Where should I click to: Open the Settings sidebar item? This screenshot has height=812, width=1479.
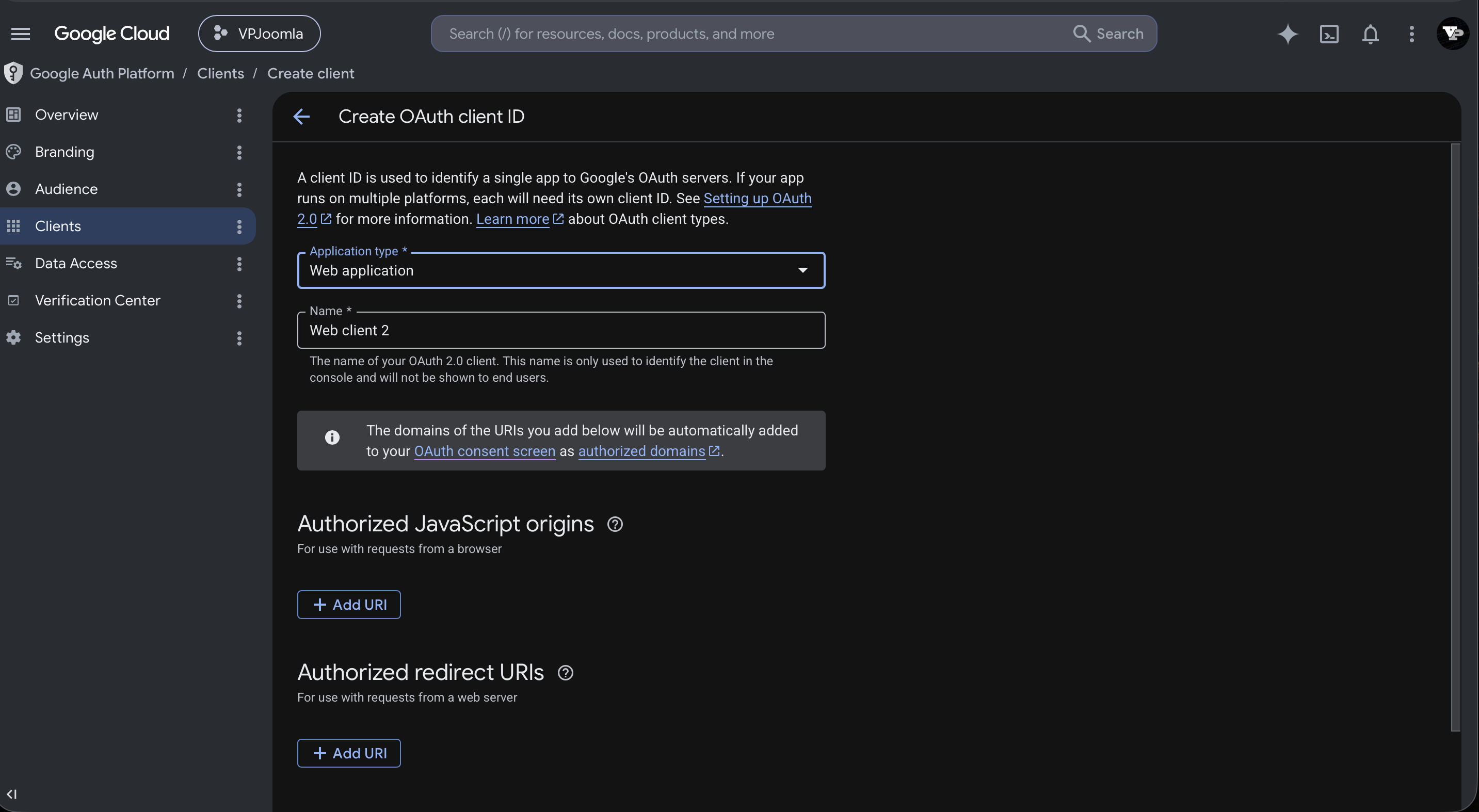point(62,337)
